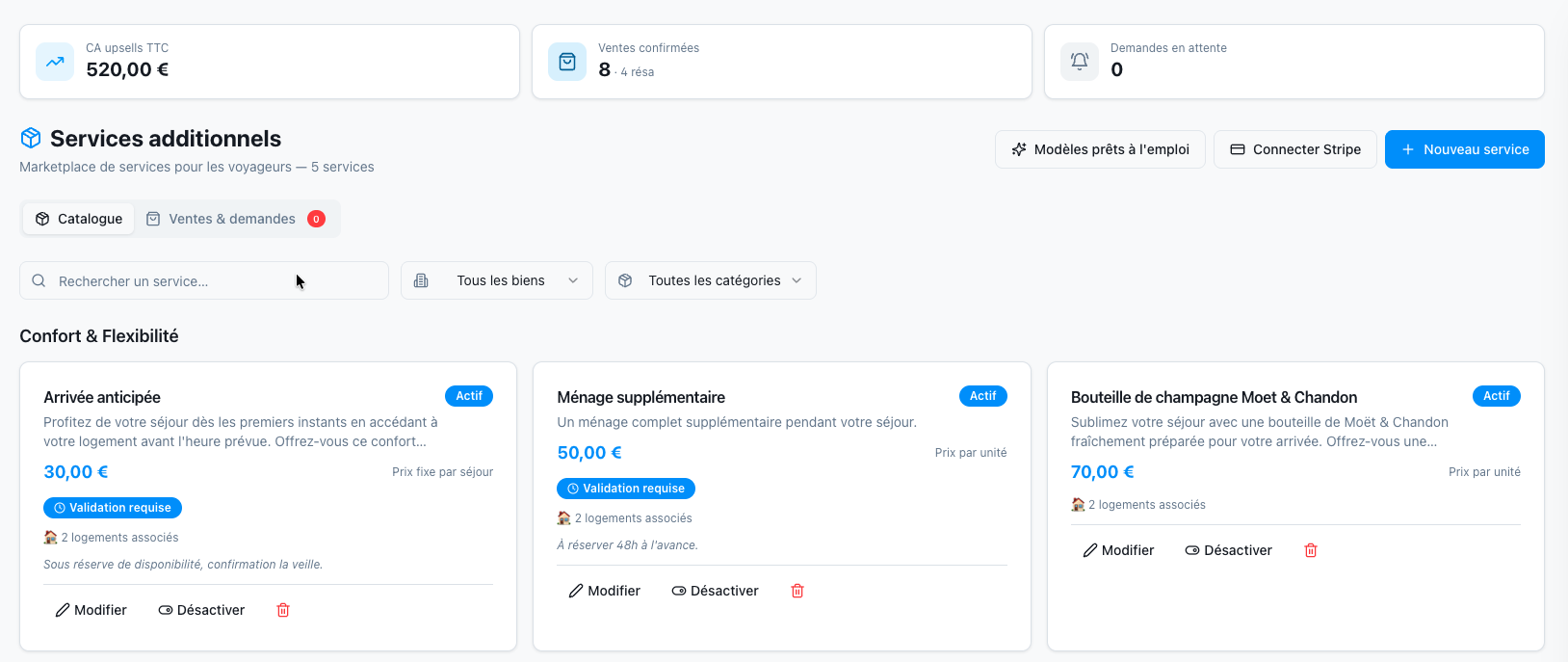Click the bell icon in Demandes en attente card

click(x=1080, y=62)
